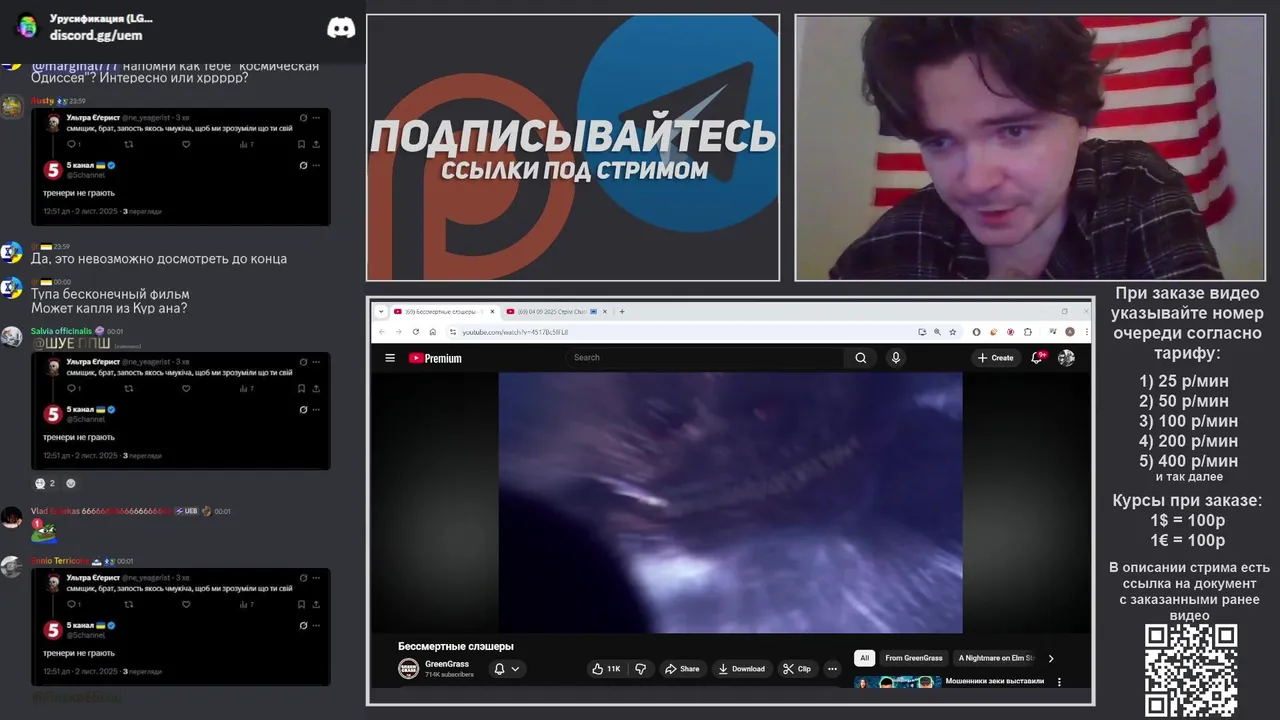Image resolution: width=1280 pixels, height=720 pixels.
Task: Dislike the video with thumbs down
Action: pos(641,669)
